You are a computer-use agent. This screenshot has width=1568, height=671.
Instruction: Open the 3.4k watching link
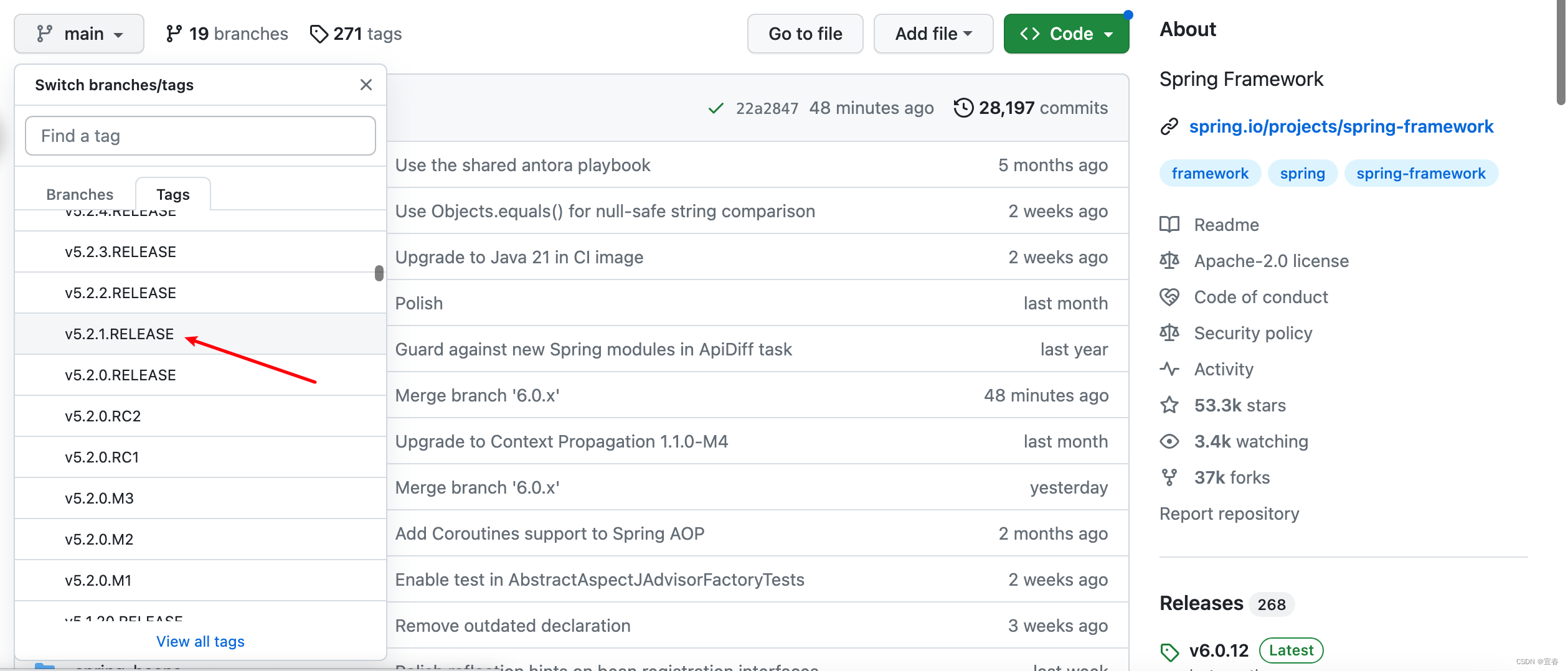pos(1251,441)
